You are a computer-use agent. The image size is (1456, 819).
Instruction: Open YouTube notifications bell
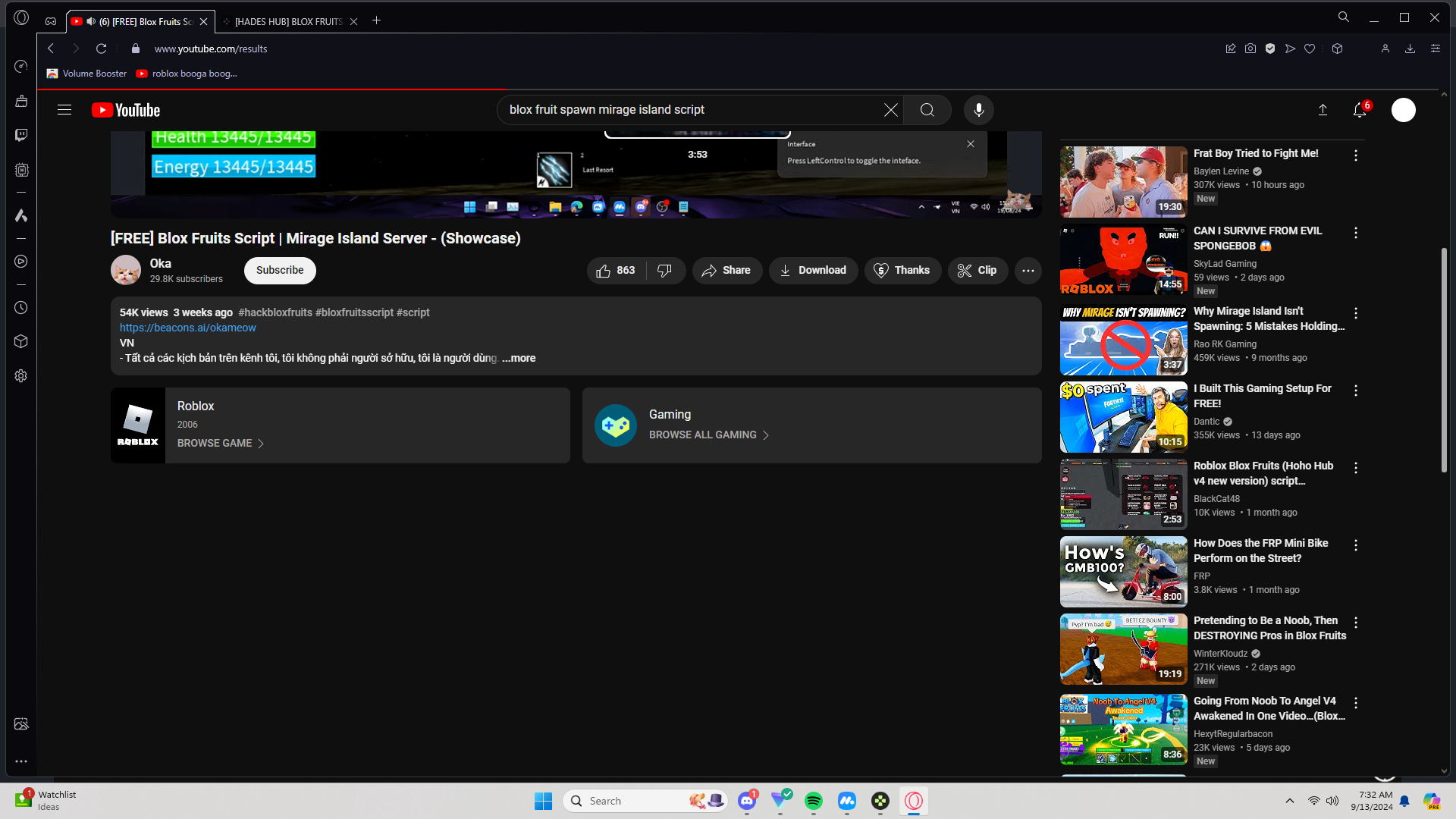pos(1360,110)
